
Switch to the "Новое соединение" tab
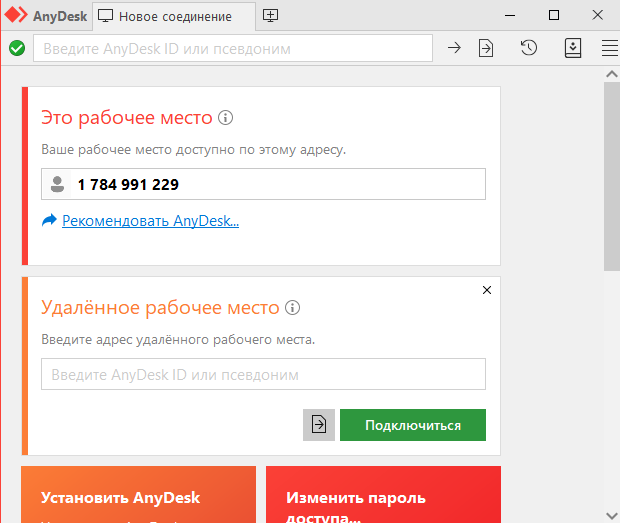pyautogui.click(x=174, y=16)
